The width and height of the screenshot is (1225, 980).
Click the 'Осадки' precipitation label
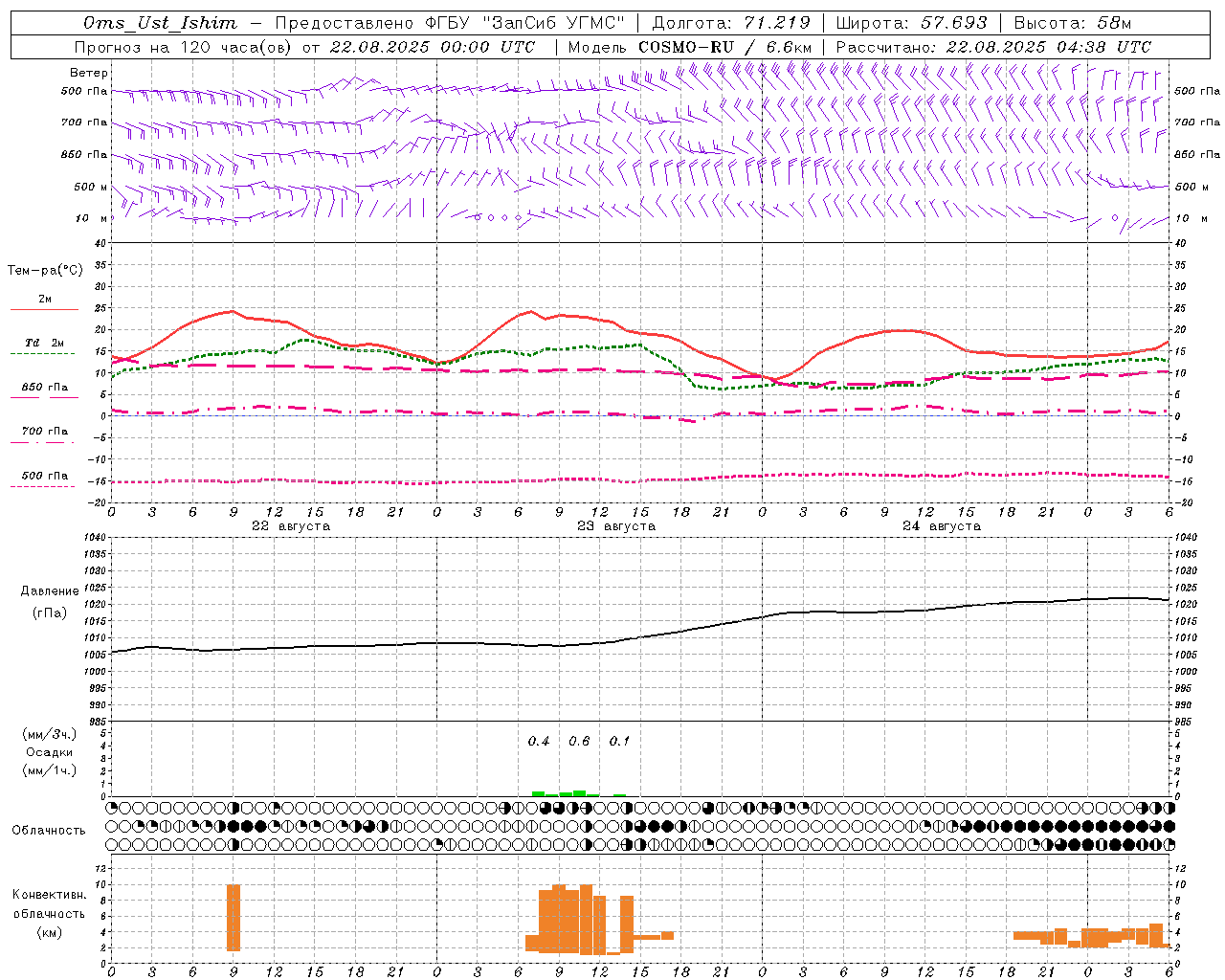coord(50,752)
